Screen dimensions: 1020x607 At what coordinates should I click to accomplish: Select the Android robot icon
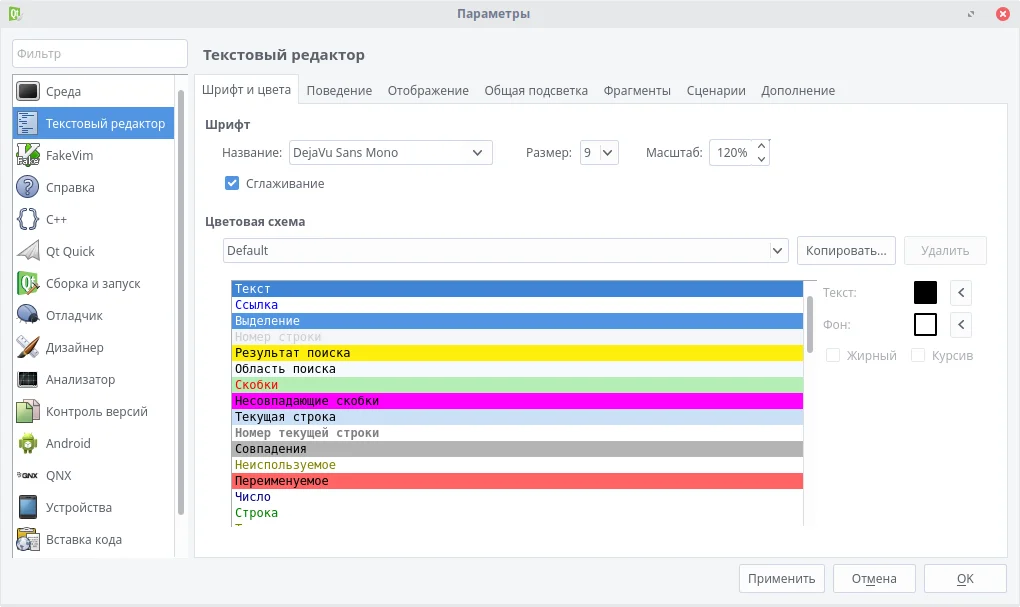(28, 443)
